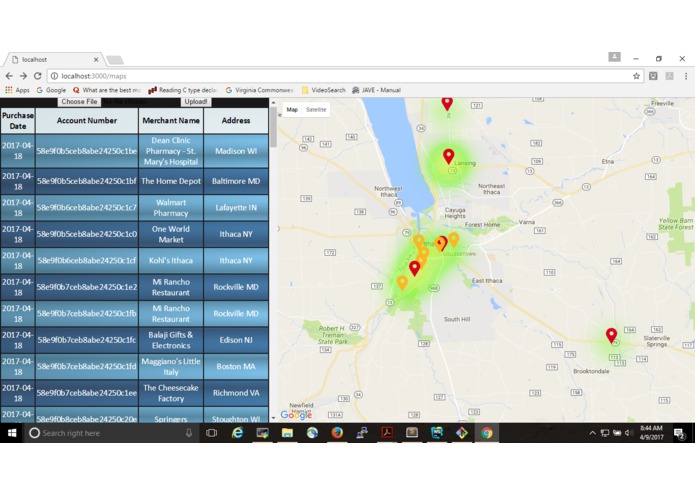The height and width of the screenshot is (494, 695).
Task: Open Chrome's three-dot menu
Action: click(686, 76)
